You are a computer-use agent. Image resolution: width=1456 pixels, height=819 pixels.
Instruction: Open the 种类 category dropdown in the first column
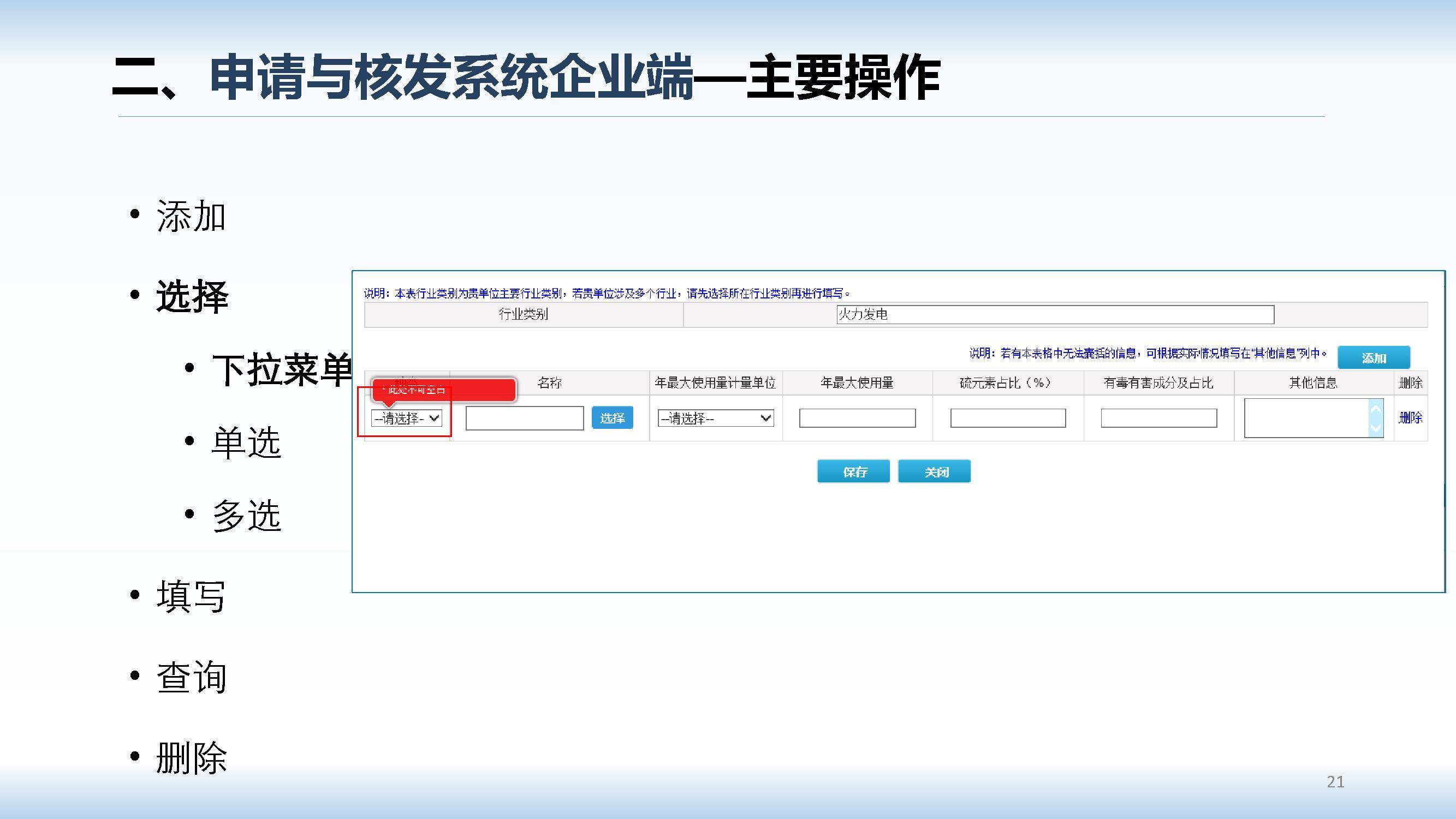point(406,419)
